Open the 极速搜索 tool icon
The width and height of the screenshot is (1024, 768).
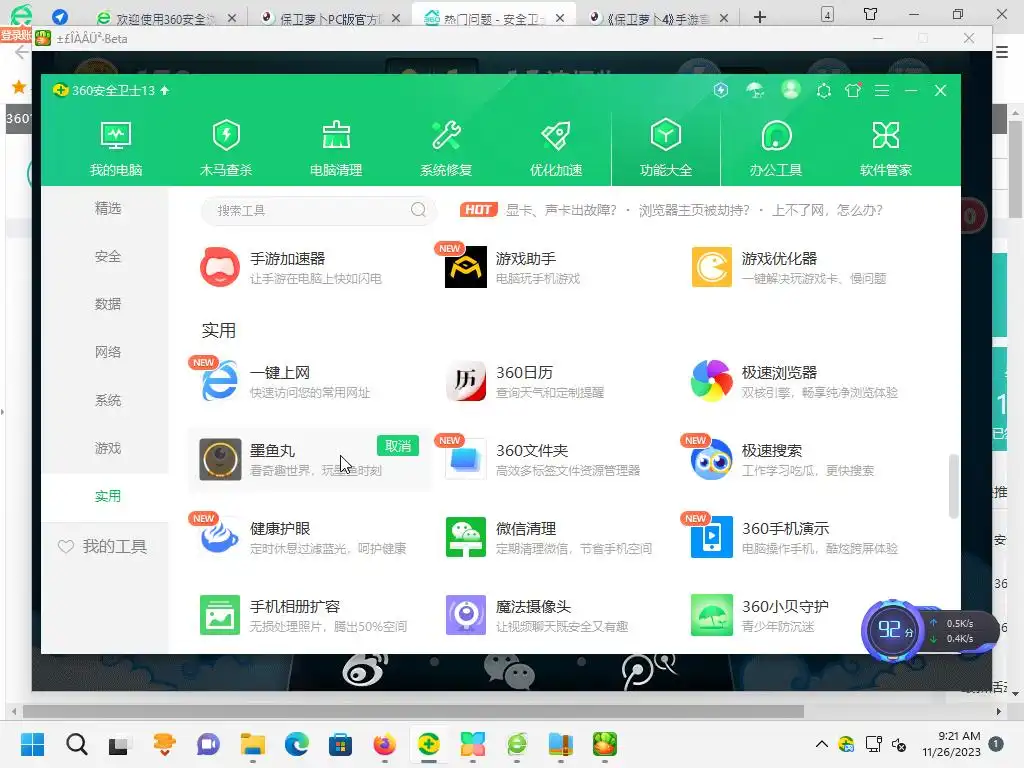[711, 458]
